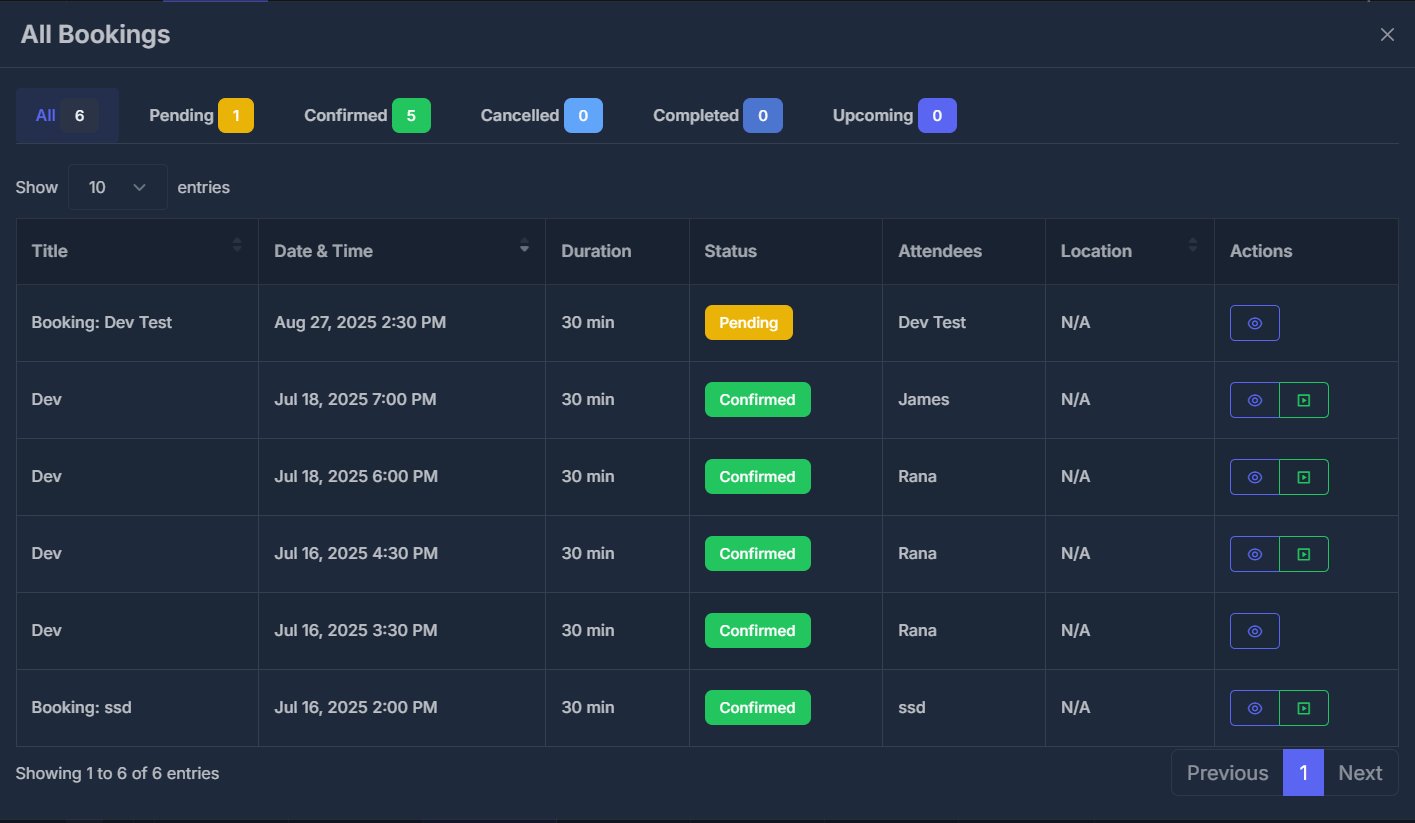View details of Booking: Dev Test row
The width and height of the screenshot is (1415, 823).
coord(1254,323)
